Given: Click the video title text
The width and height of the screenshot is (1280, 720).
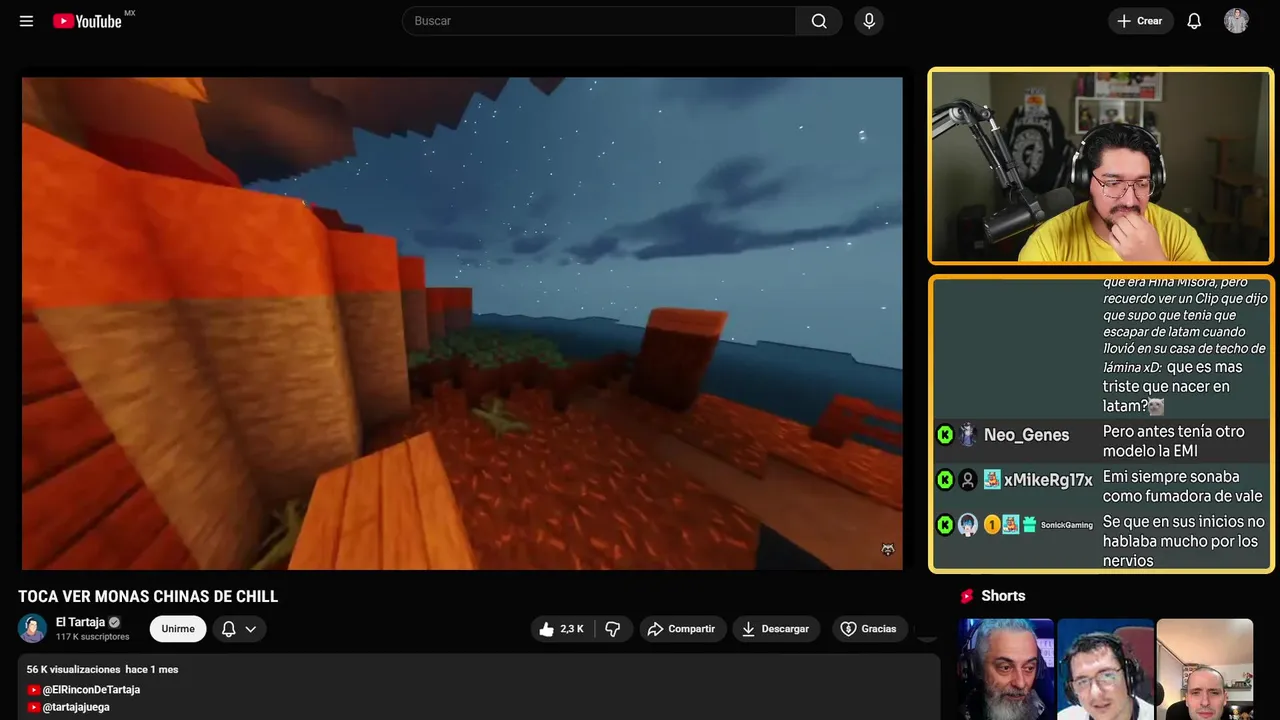Looking at the screenshot, I should 148,597.
